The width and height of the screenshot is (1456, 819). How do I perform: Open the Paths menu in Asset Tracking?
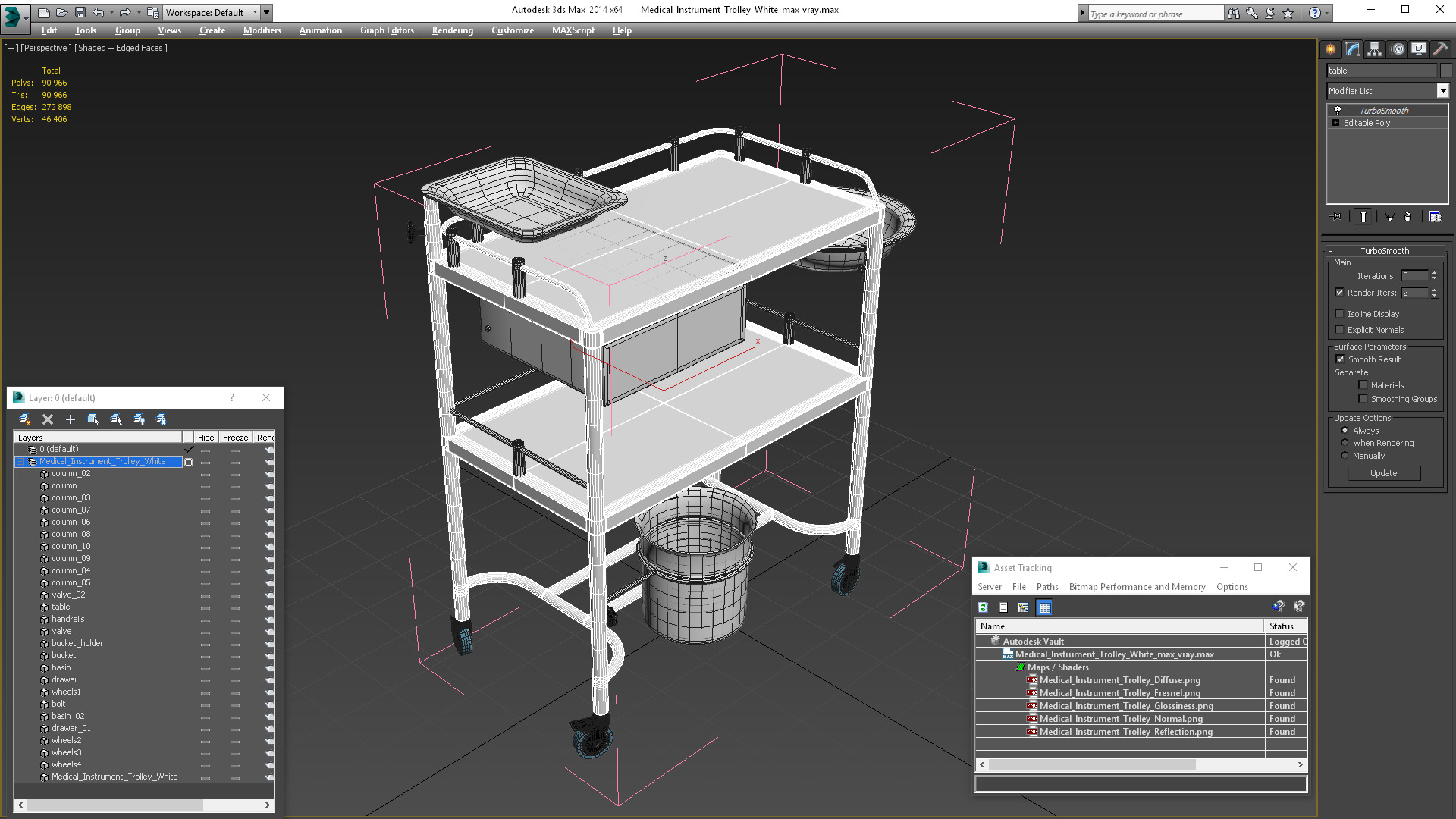(x=1047, y=587)
